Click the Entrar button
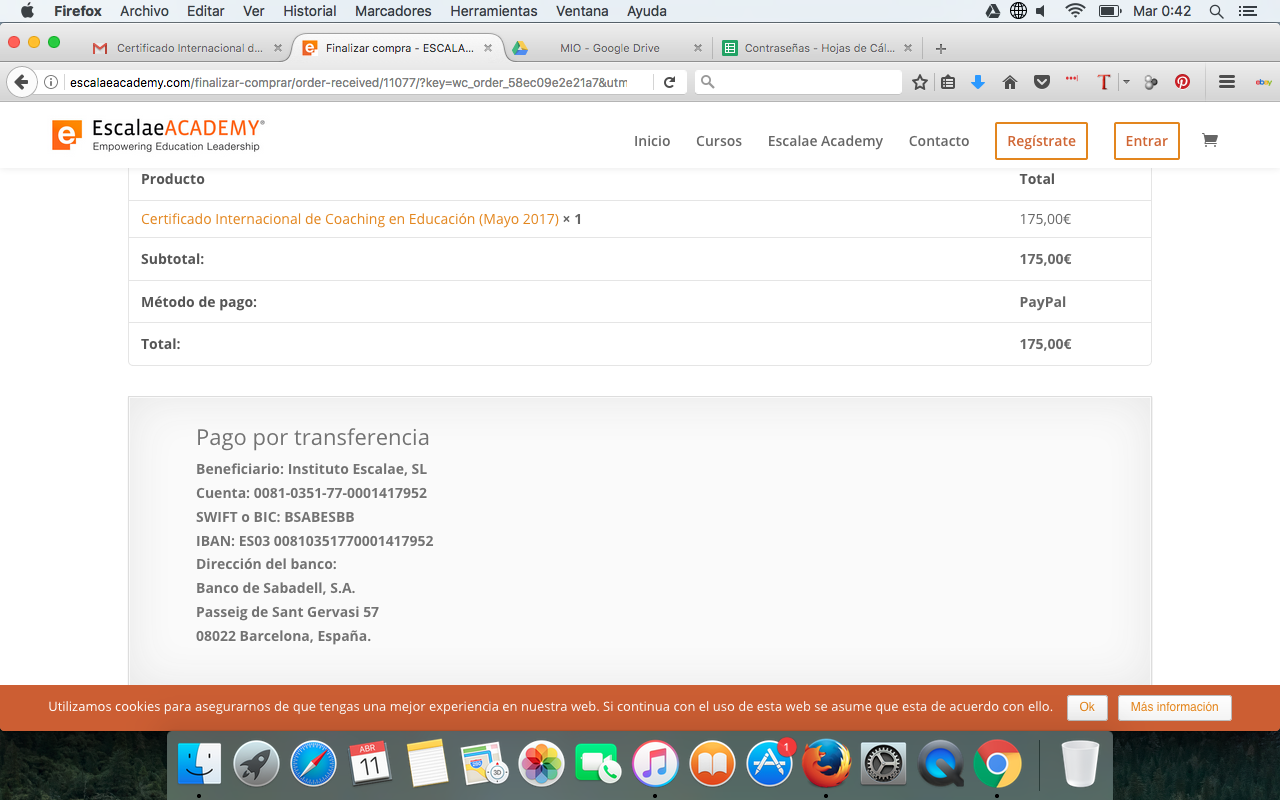This screenshot has width=1280, height=800. click(x=1147, y=141)
